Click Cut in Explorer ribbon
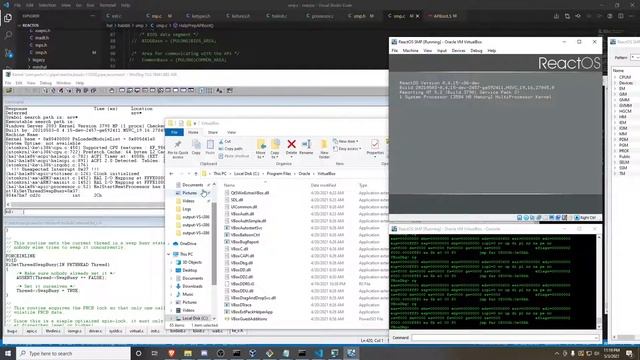 (224, 141)
